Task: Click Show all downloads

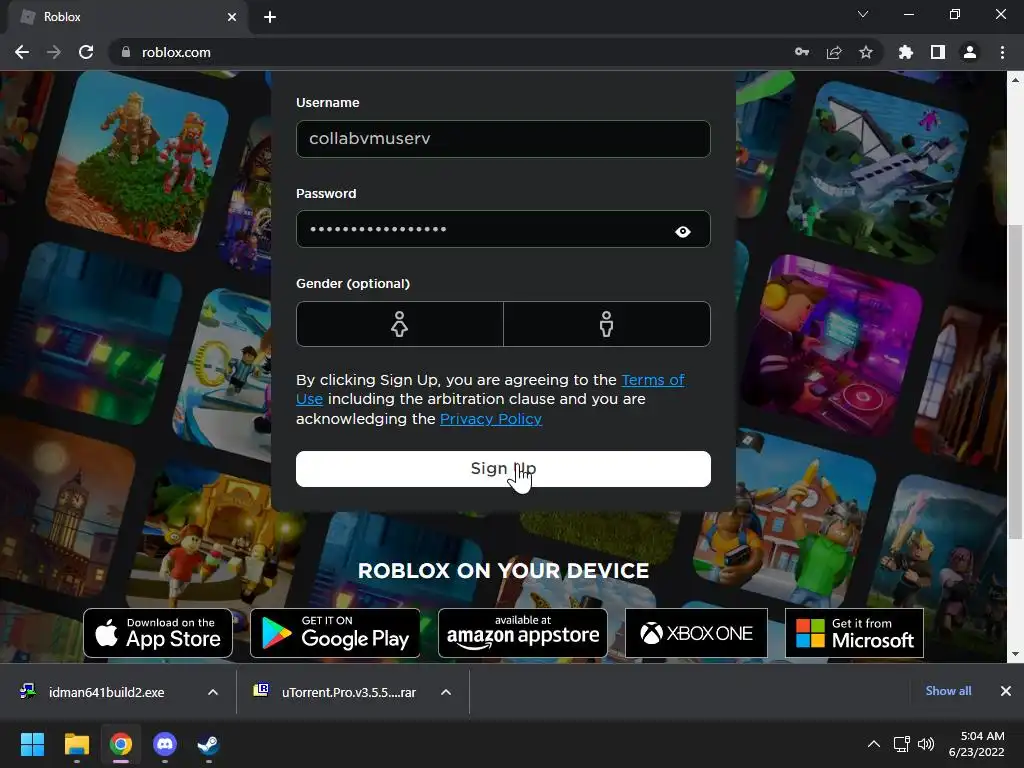Action: (x=948, y=691)
